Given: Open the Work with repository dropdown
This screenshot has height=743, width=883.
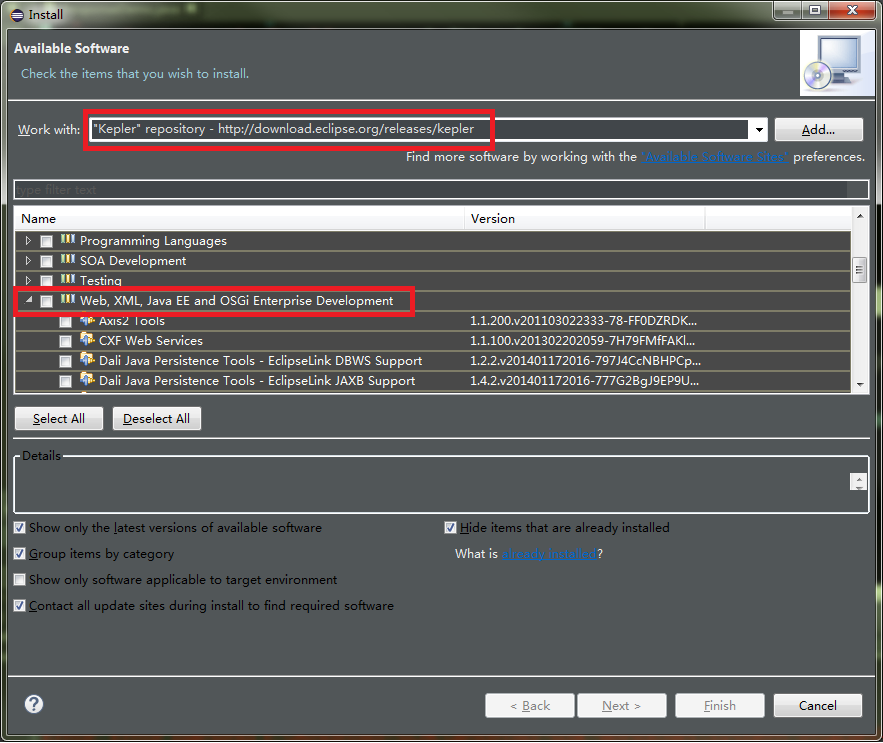Looking at the screenshot, I should tap(759, 130).
